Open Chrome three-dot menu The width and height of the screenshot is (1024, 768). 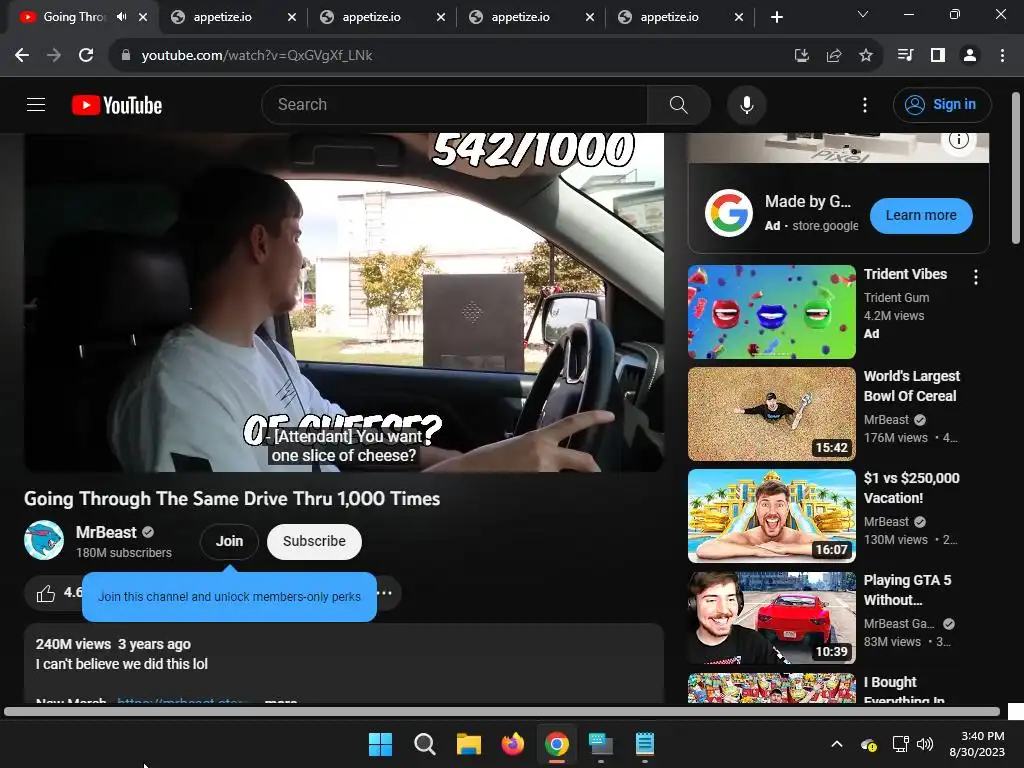(x=1002, y=56)
